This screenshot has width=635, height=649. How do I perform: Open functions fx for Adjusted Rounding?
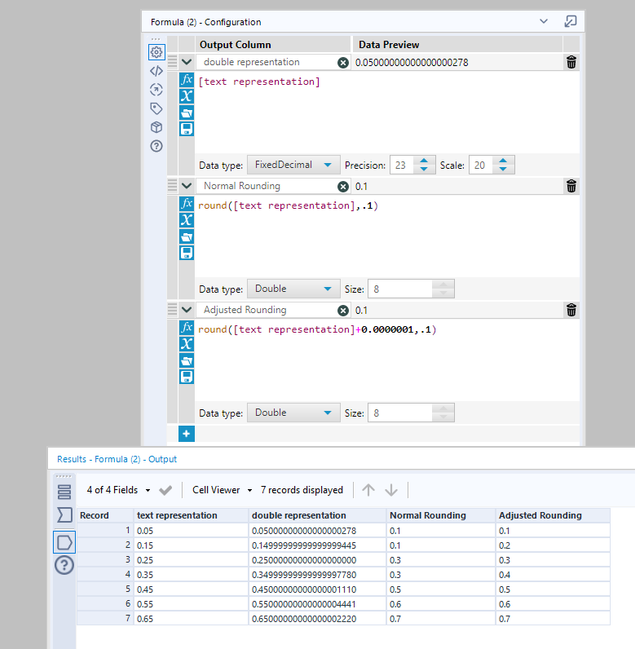187,327
